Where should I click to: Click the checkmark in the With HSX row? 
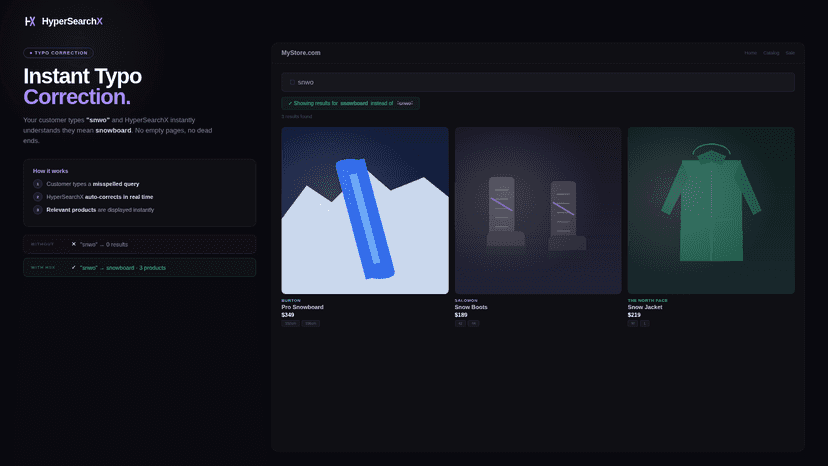[73, 267]
